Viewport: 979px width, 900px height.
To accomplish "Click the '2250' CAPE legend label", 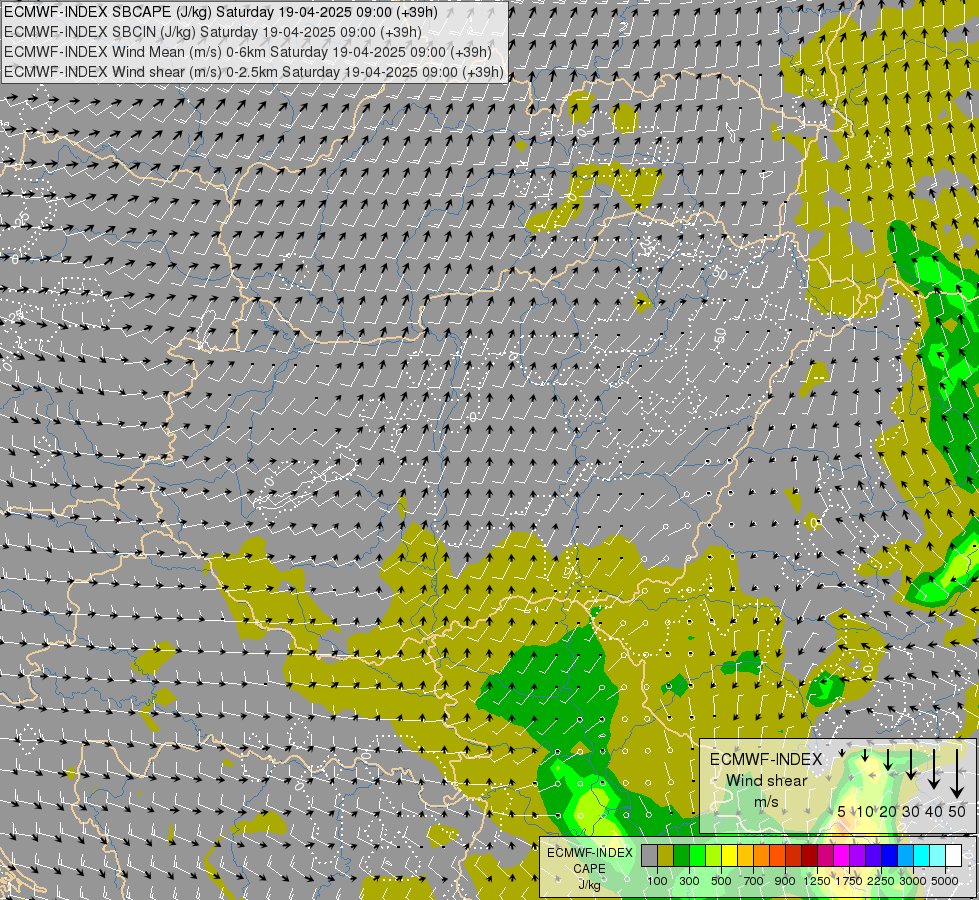I will click(881, 881).
